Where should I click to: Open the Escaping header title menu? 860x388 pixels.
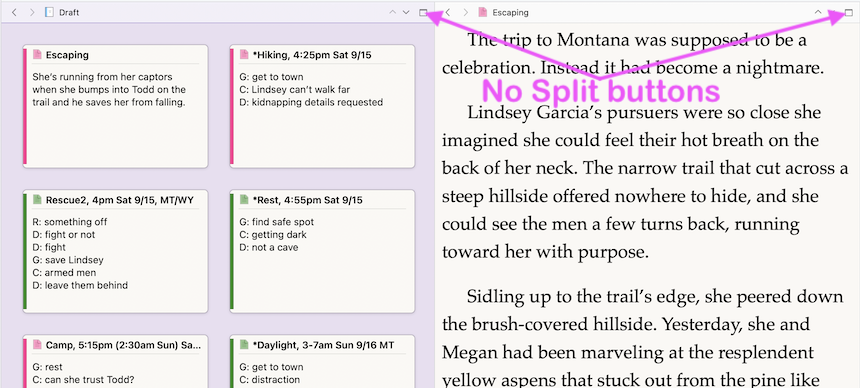510,13
